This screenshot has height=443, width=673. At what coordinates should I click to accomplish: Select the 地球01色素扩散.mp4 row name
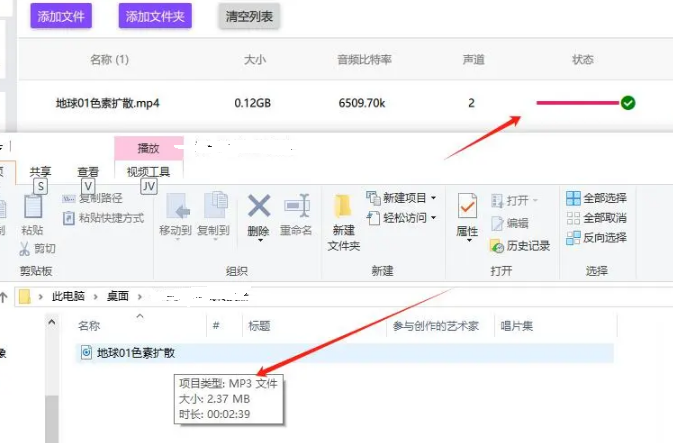click(107, 103)
